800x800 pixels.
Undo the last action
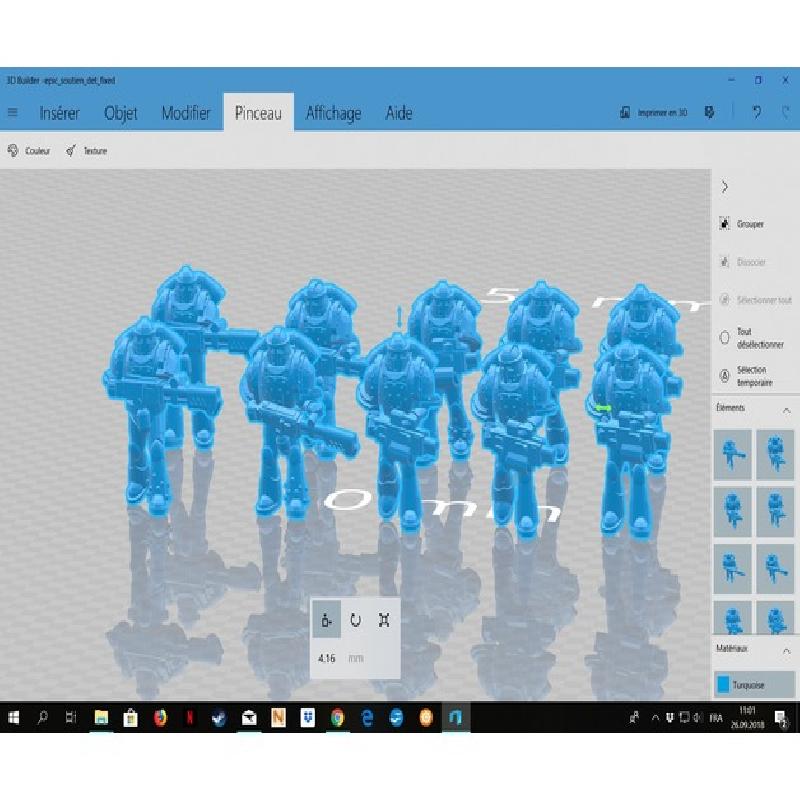coord(757,112)
